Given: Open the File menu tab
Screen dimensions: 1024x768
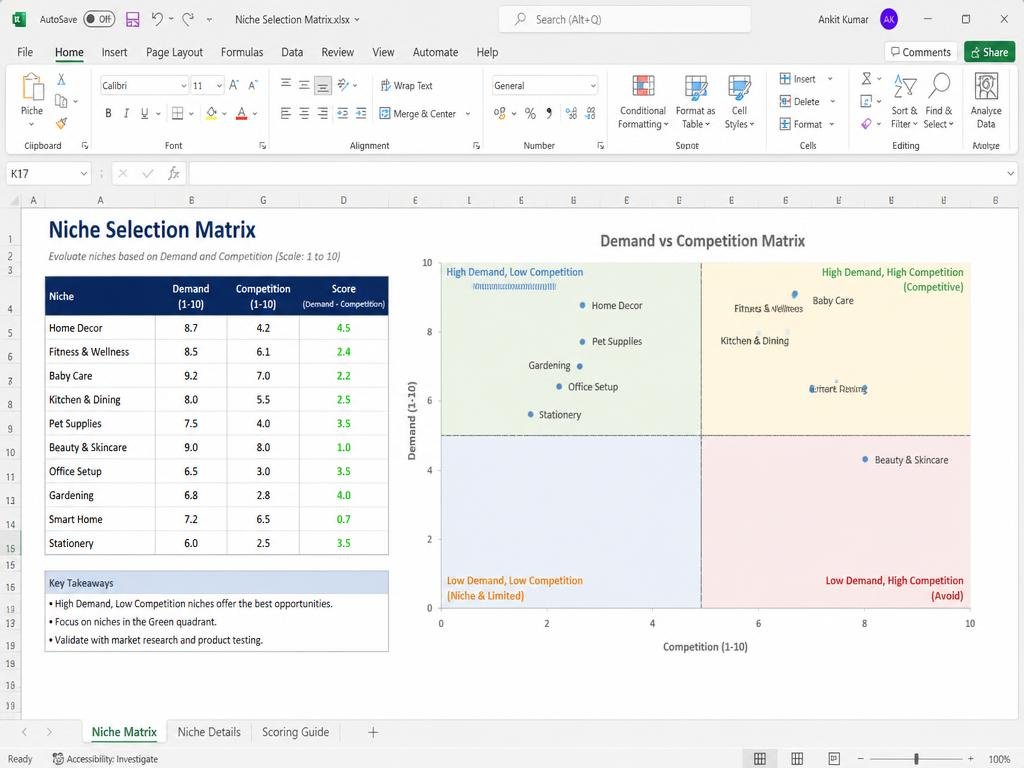Looking at the screenshot, I should (25, 52).
